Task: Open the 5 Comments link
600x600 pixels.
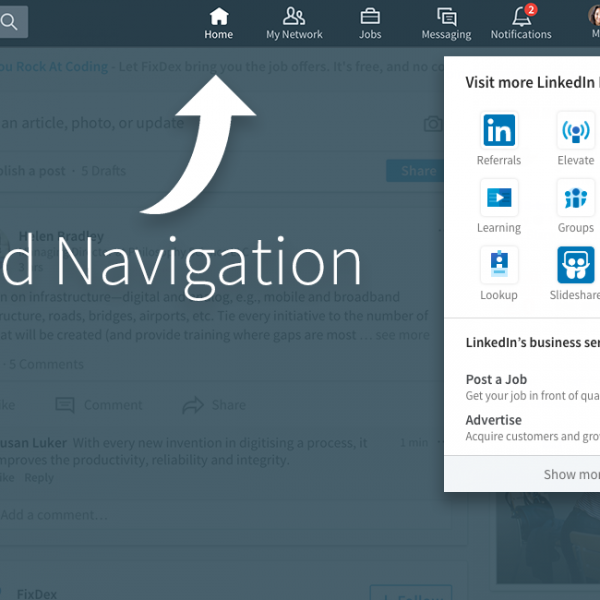Action: (46, 364)
